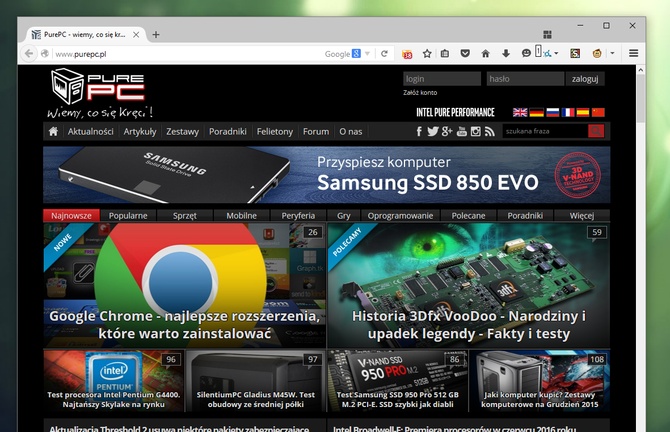This screenshot has width=670, height=432.
Task: Open the Aktualności menu item
Action: [91, 132]
